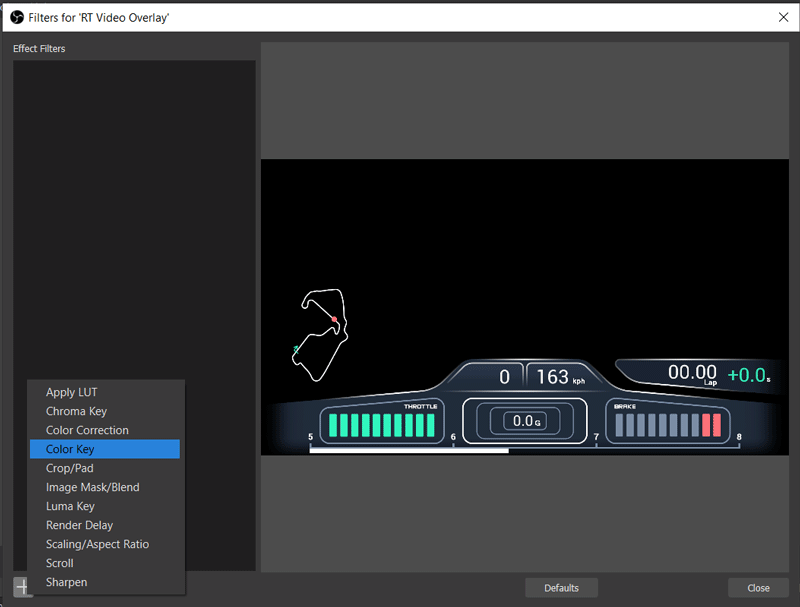This screenshot has width=800, height=607.
Task: Add a Render Delay filter
Action: point(79,525)
